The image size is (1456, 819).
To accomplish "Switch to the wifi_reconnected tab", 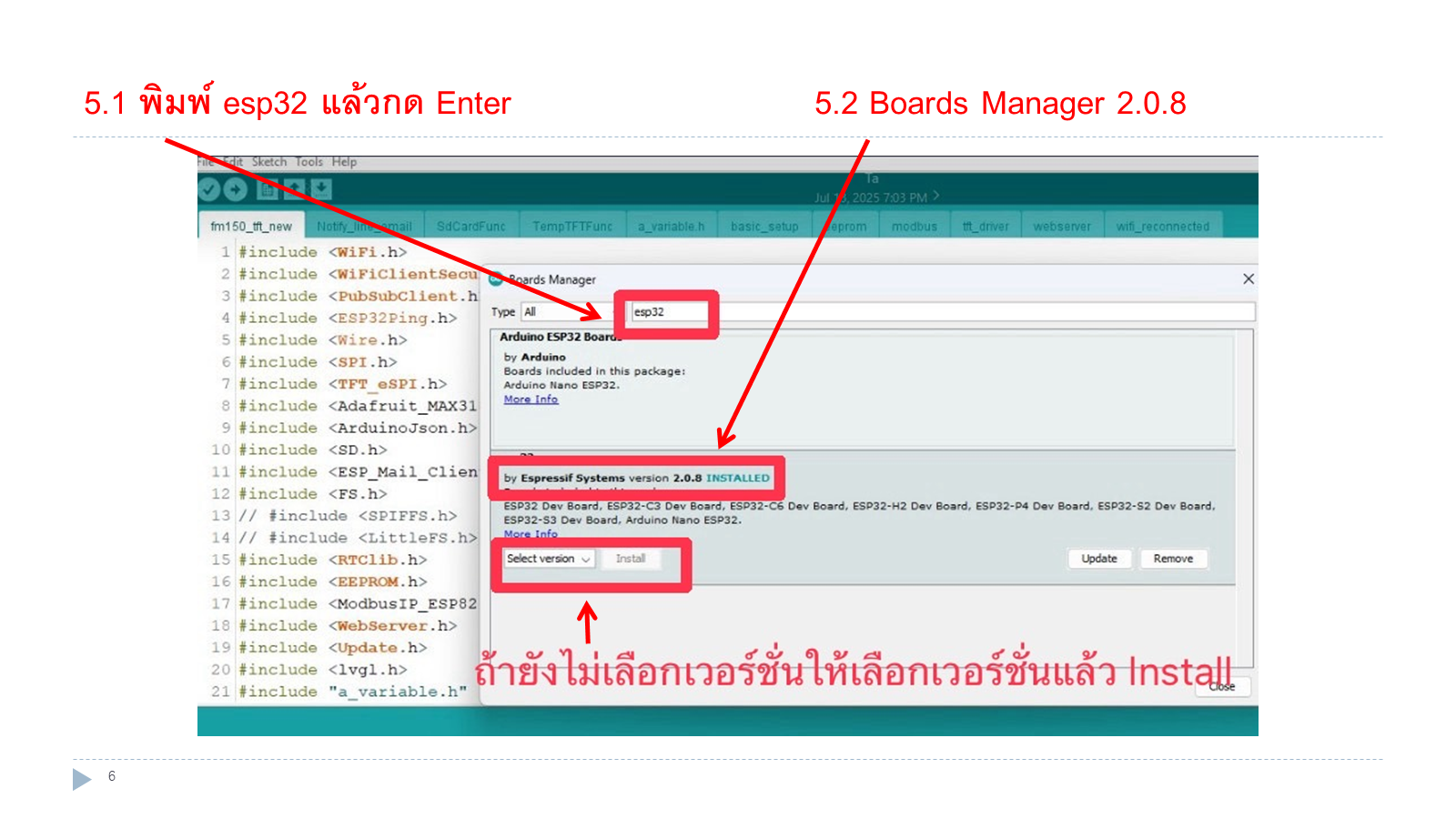I will point(1163,226).
